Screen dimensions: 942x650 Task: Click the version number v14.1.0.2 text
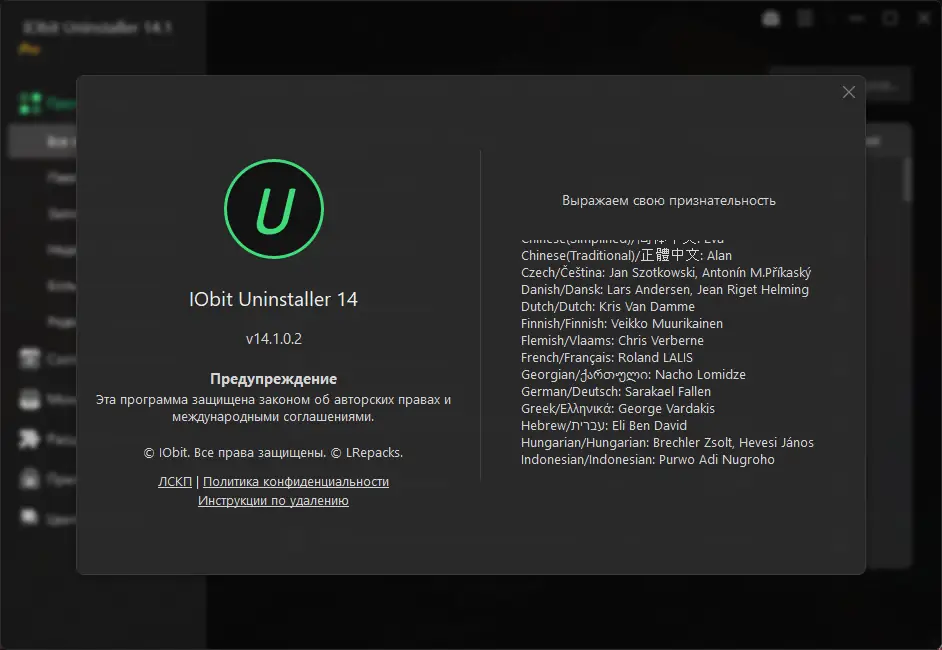pyautogui.click(x=273, y=338)
